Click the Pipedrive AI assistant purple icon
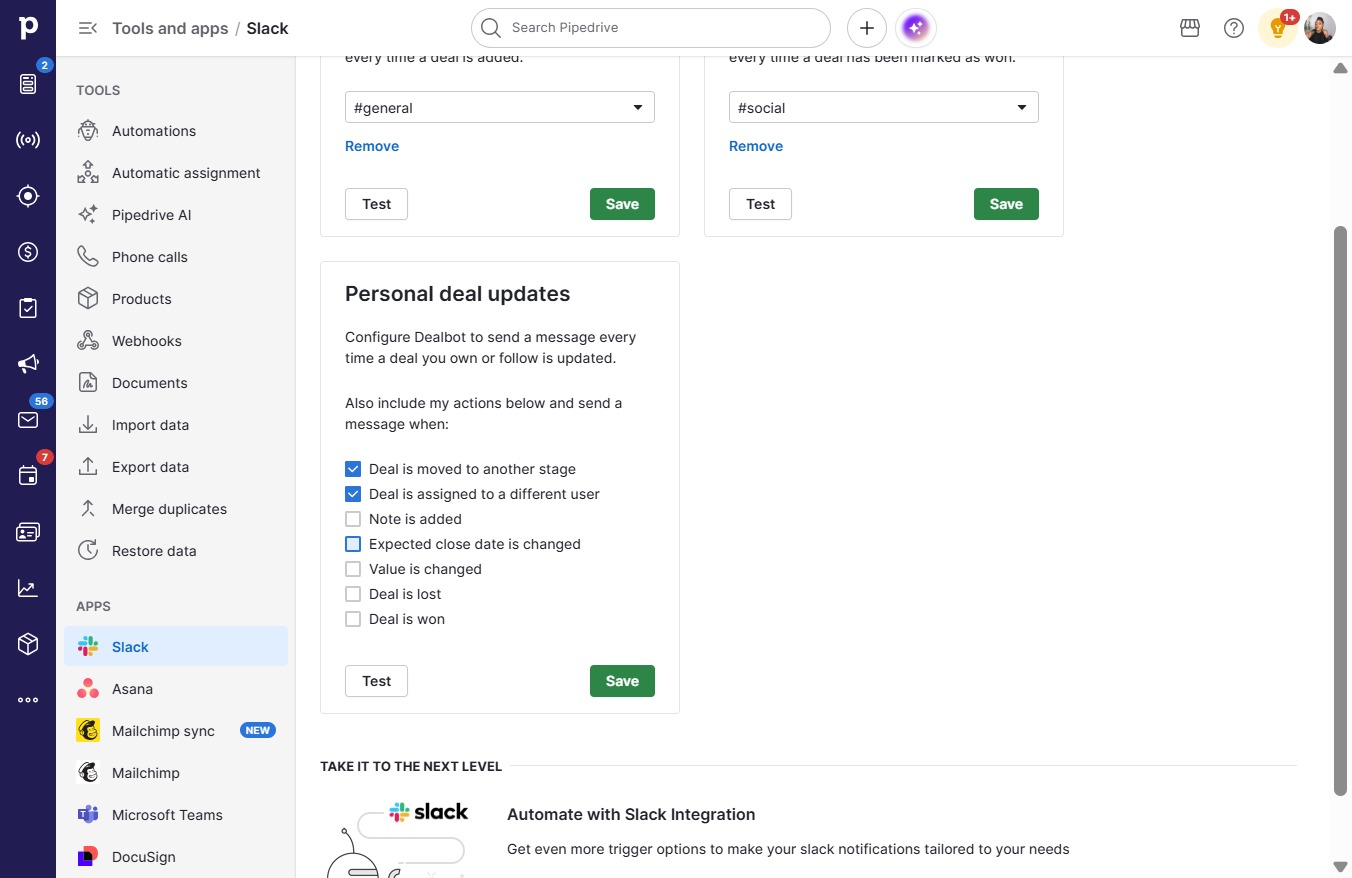This screenshot has height=878, width=1352. click(916, 28)
